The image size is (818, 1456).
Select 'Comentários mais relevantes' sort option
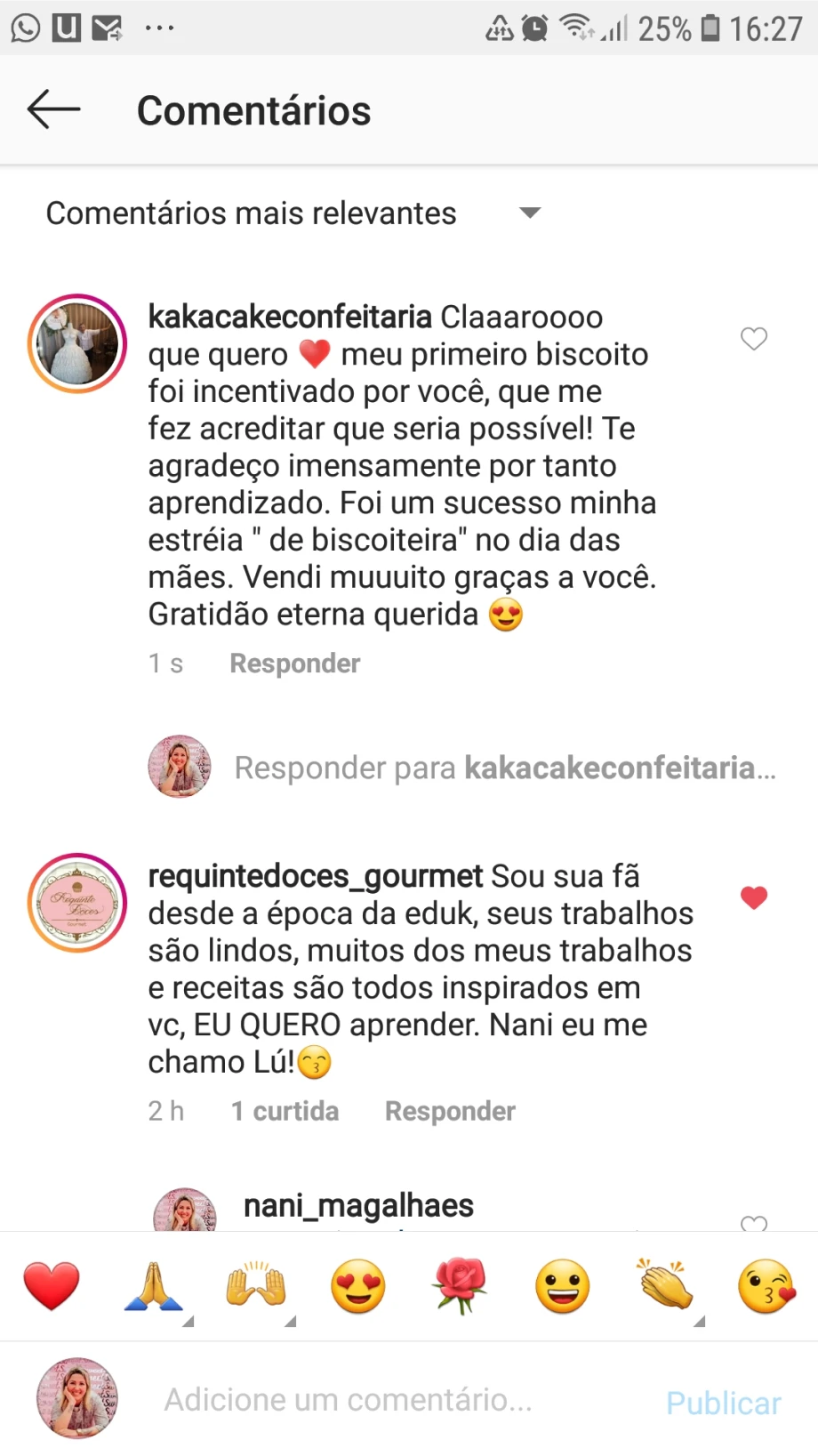[x=251, y=213]
